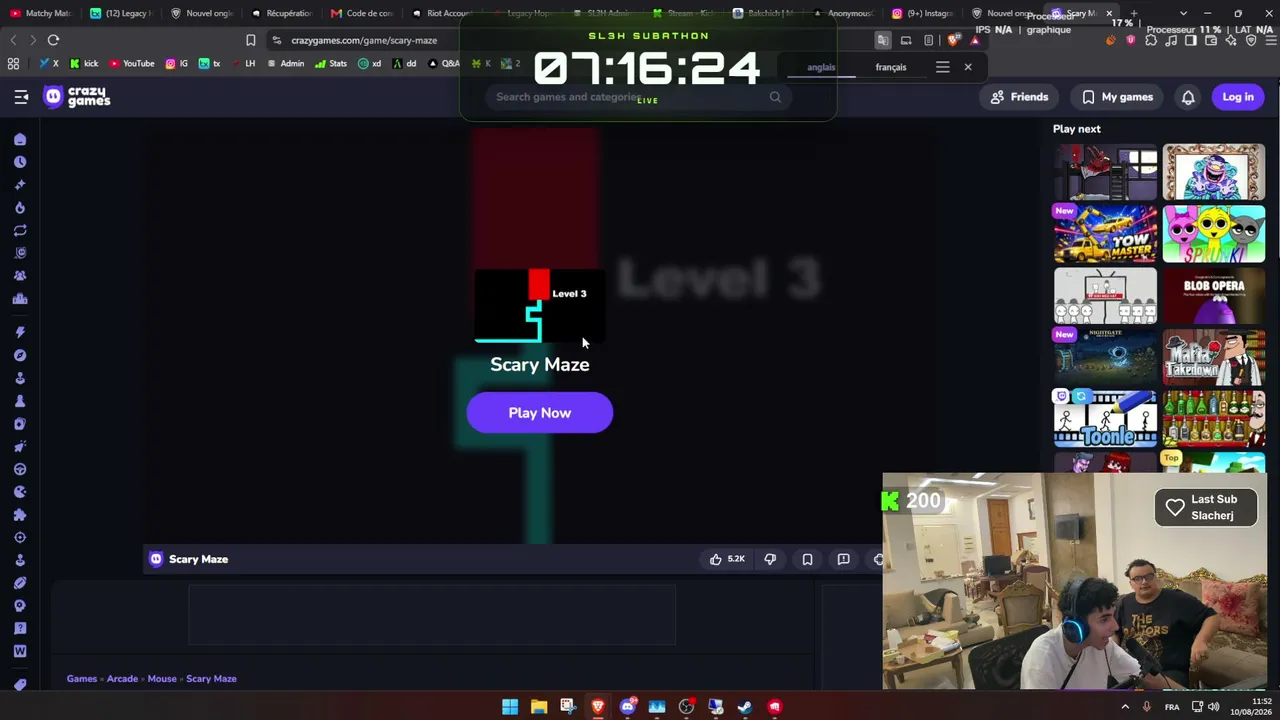The height and width of the screenshot is (720, 1280).
Task: Open the Gmail Code de con tab
Action: tap(362, 13)
